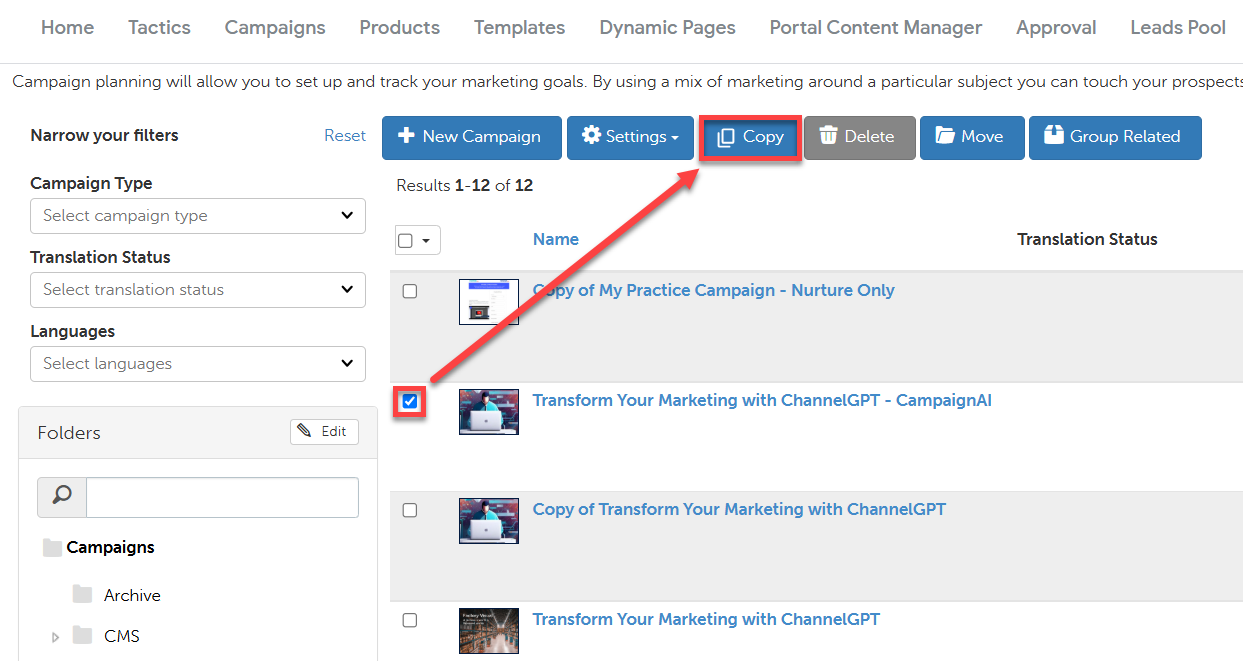1243x661 pixels.
Task: Open the Templates tab
Action: 520,28
